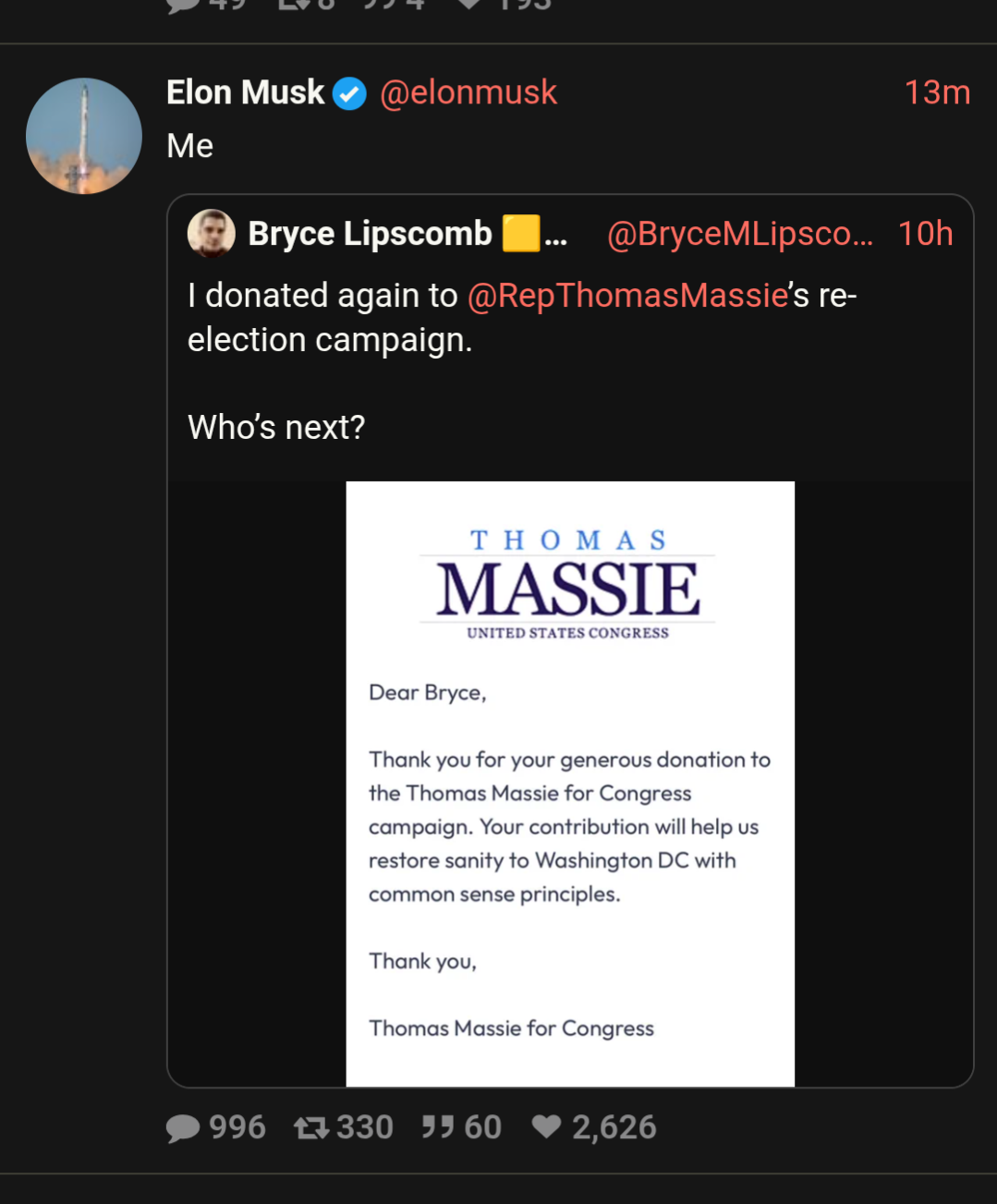The width and height of the screenshot is (997, 1204).
Task: Click the Elon Musk display name
Action: click(x=245, y=92)
